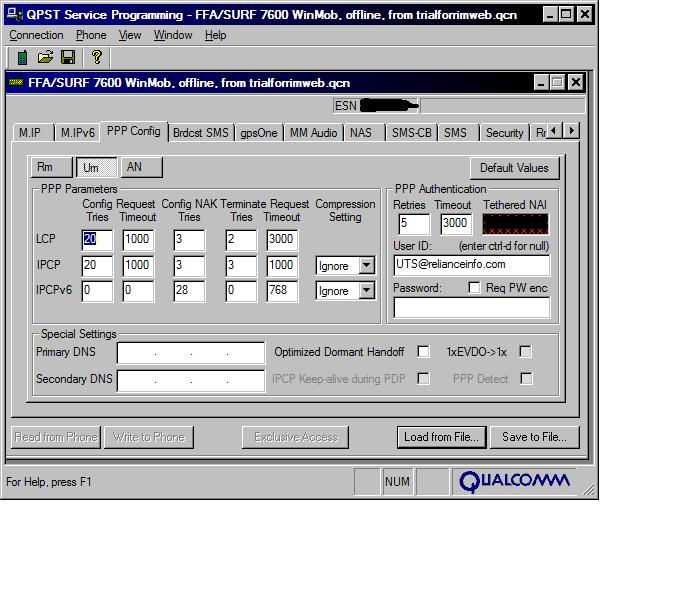Viewport: 699px width, 596px height.
Task: Toggle the 1xEVDO->1x checkbox
Action: point(526,352)
